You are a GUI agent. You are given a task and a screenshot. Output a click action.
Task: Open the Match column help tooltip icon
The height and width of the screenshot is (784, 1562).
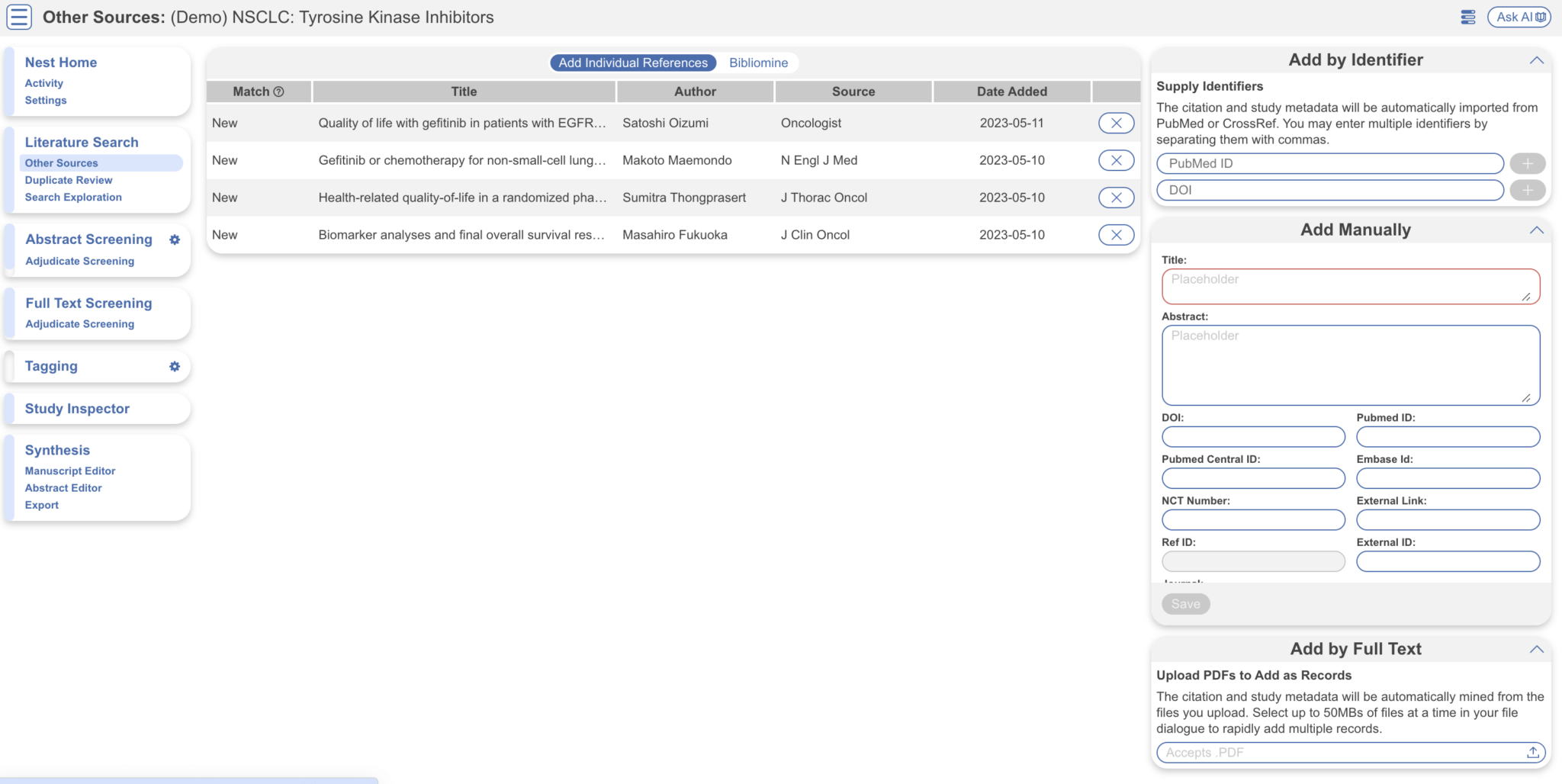pyautogui.click(x=279, y=91)
